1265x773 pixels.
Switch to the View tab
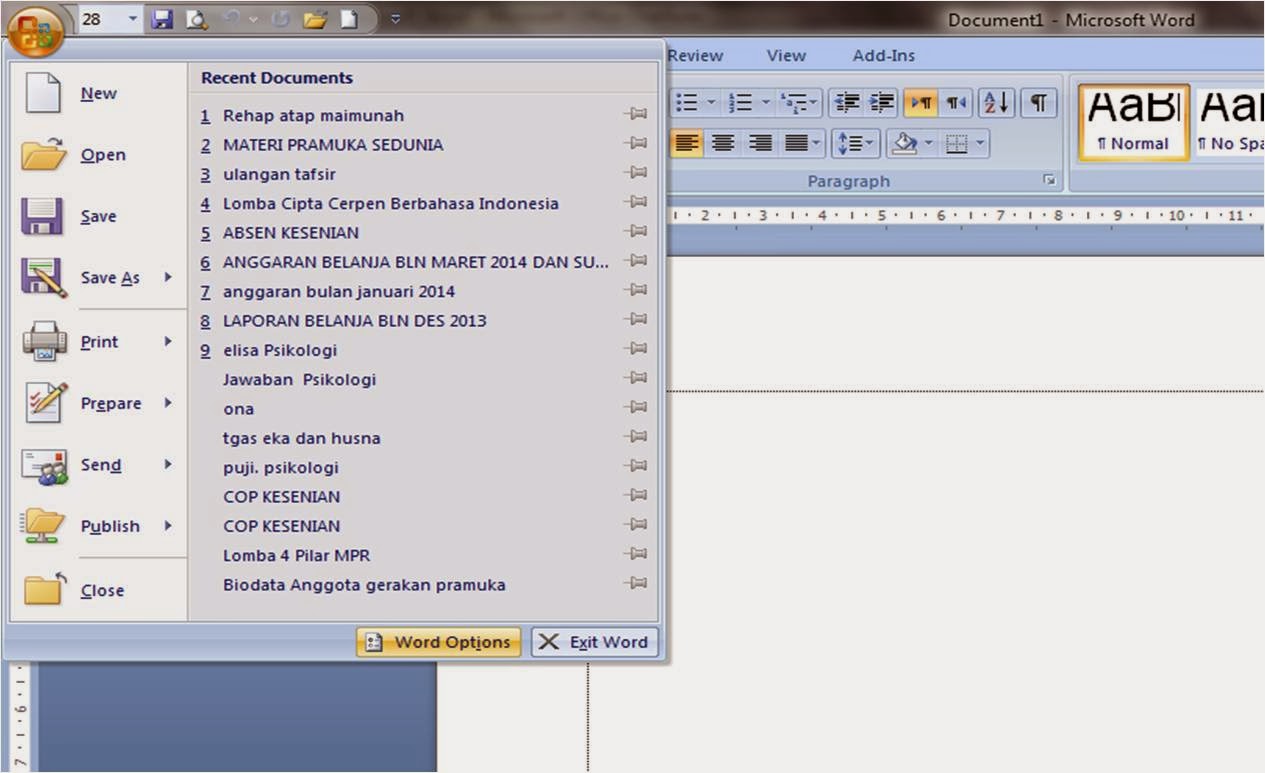(x=786, y=56)
